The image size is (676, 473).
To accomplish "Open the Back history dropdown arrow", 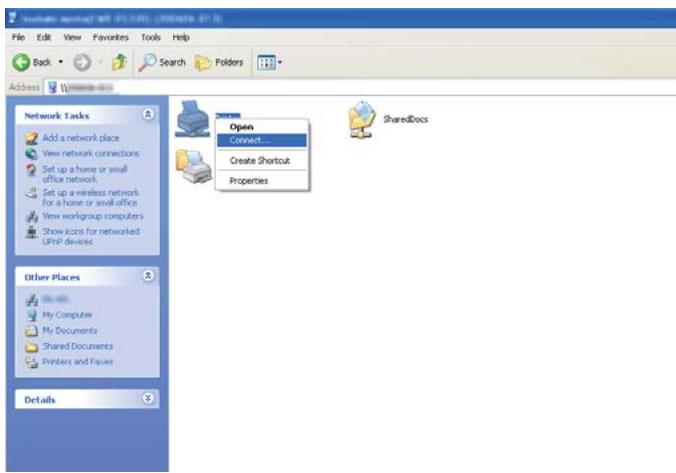I will coord(61,62).
